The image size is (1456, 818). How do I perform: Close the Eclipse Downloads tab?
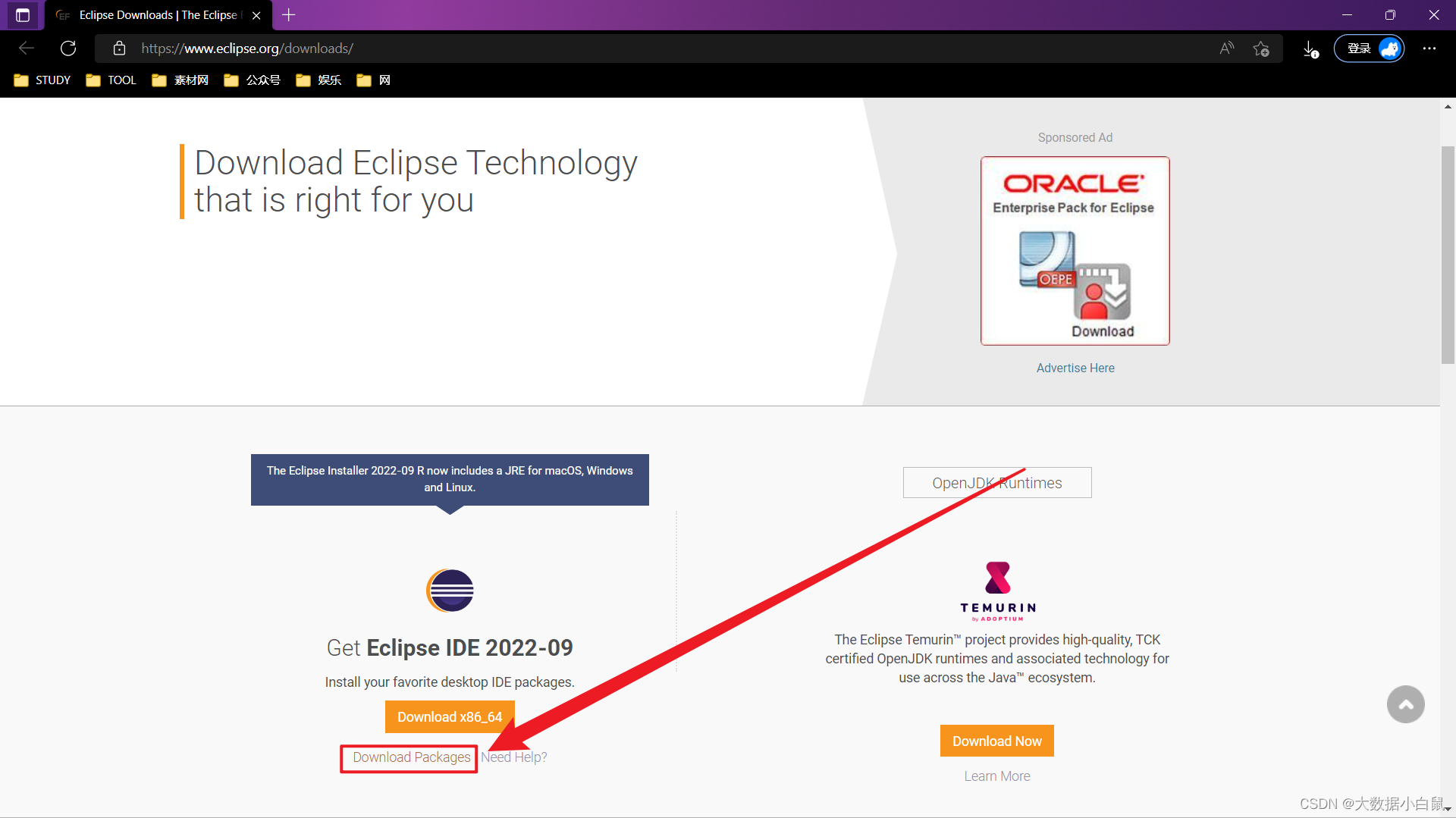coord(256,15)
